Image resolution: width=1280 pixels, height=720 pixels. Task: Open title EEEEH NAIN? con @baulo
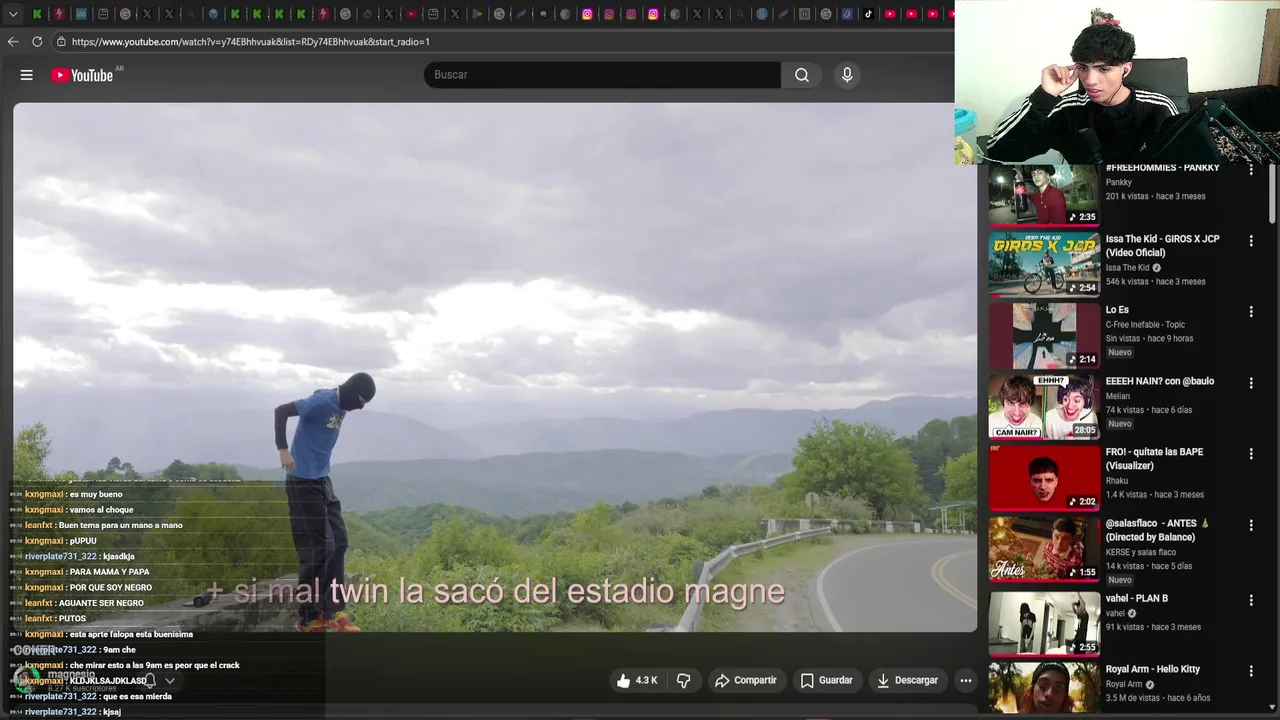point(1159,381)
